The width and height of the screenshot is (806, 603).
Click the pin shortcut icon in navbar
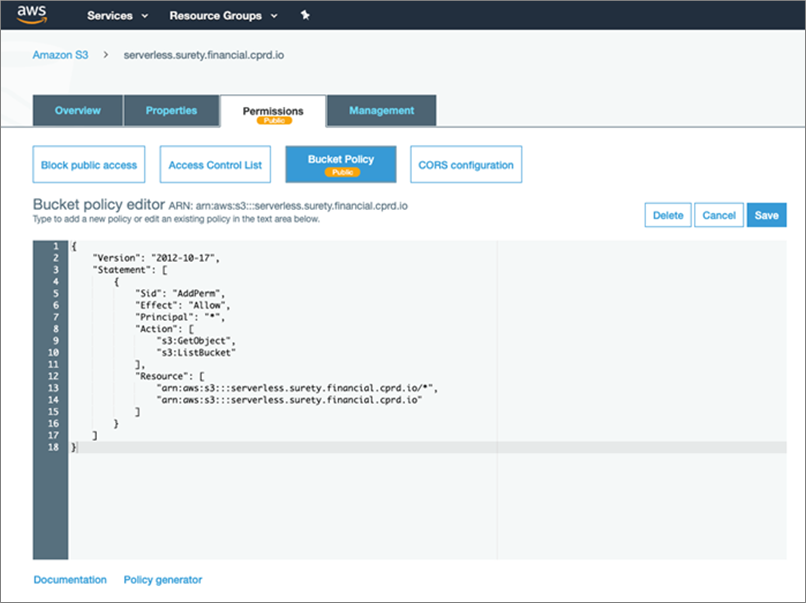(x=305, y=15)
